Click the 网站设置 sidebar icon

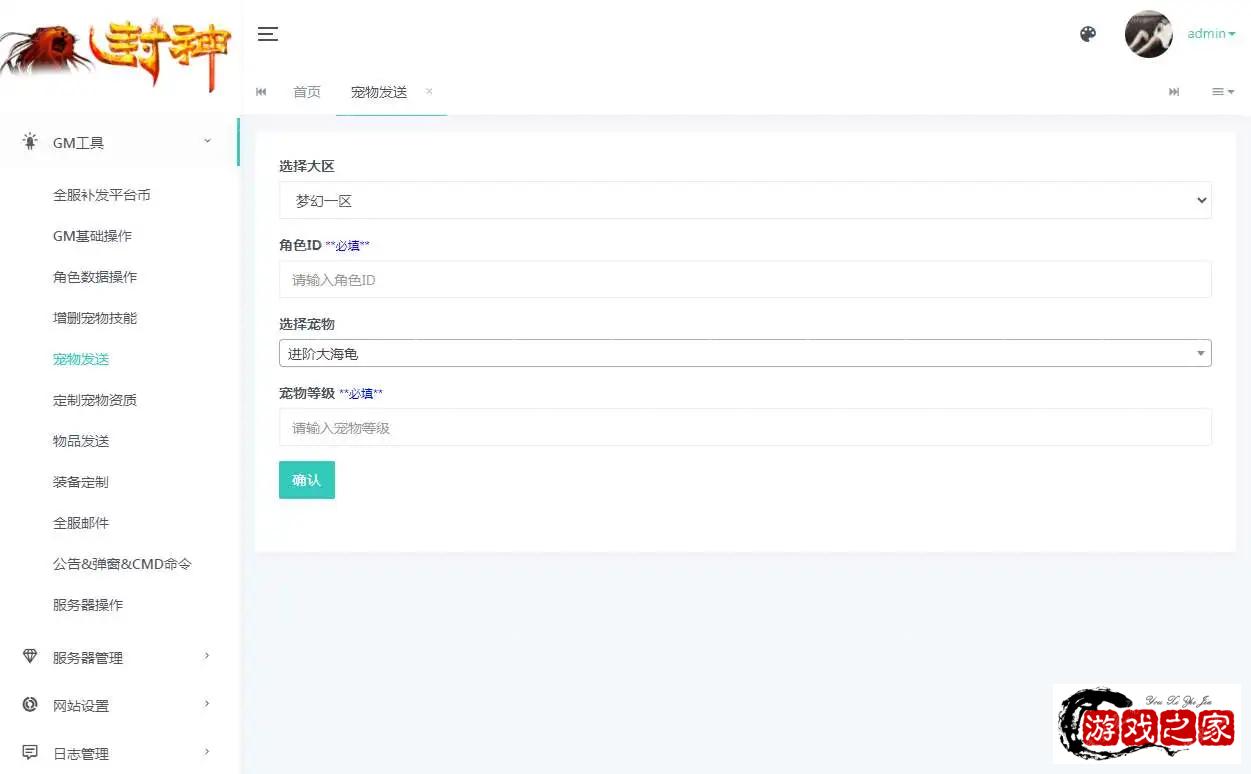[30, 705]
